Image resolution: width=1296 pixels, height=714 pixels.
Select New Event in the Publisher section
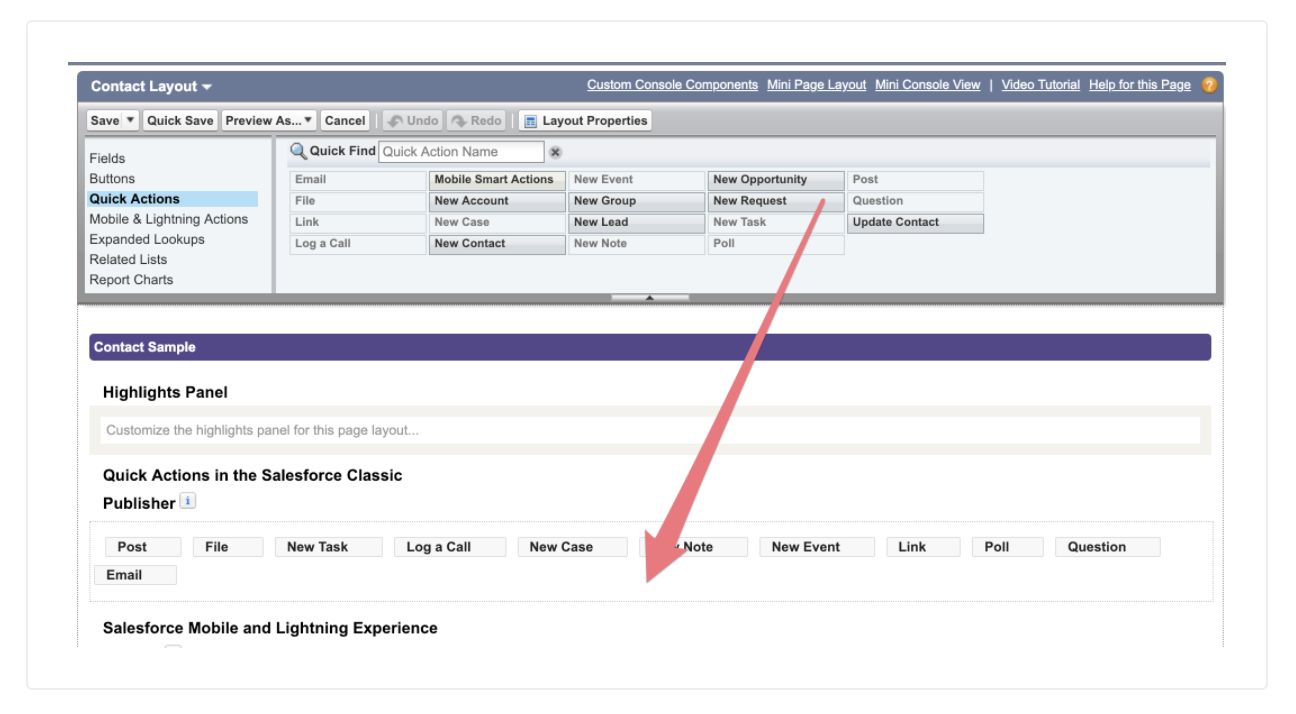point(817,547)
